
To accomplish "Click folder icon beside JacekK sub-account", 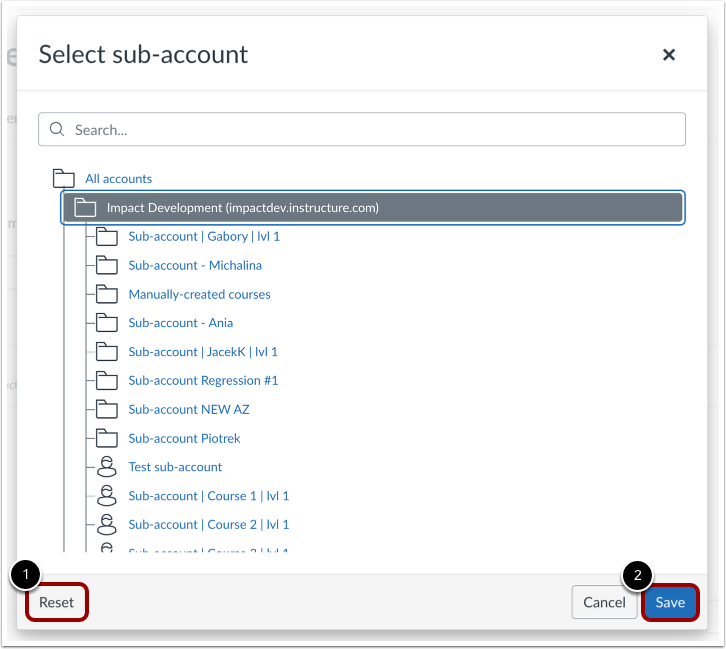I will (x=107, y=352).
